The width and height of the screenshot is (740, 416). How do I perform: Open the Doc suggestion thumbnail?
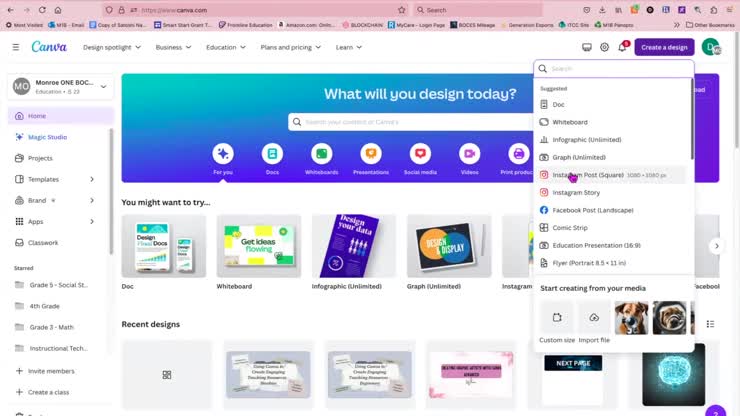point(164,246)
